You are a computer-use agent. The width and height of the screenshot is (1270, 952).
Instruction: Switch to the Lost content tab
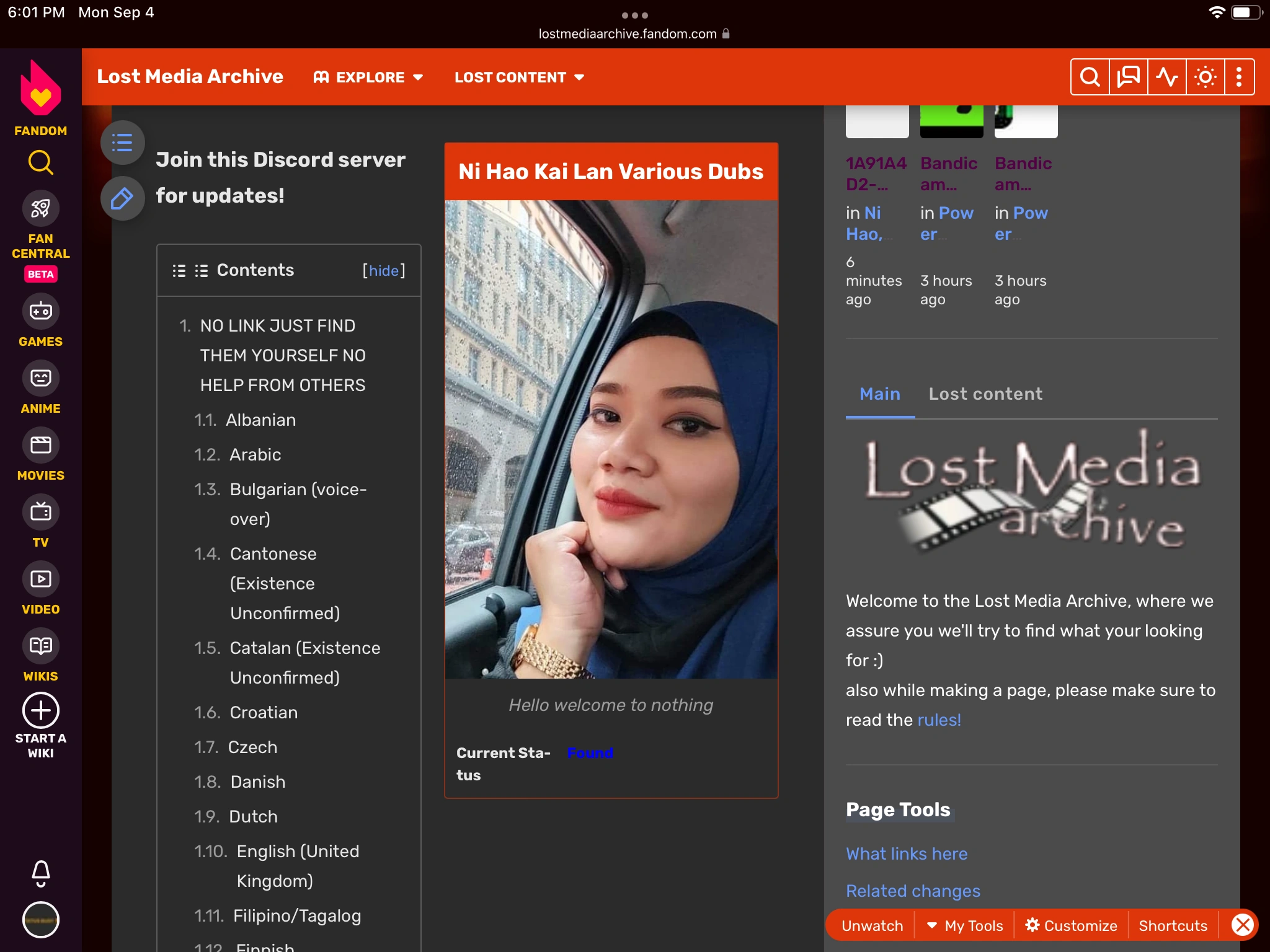click(x=985, y=394)
